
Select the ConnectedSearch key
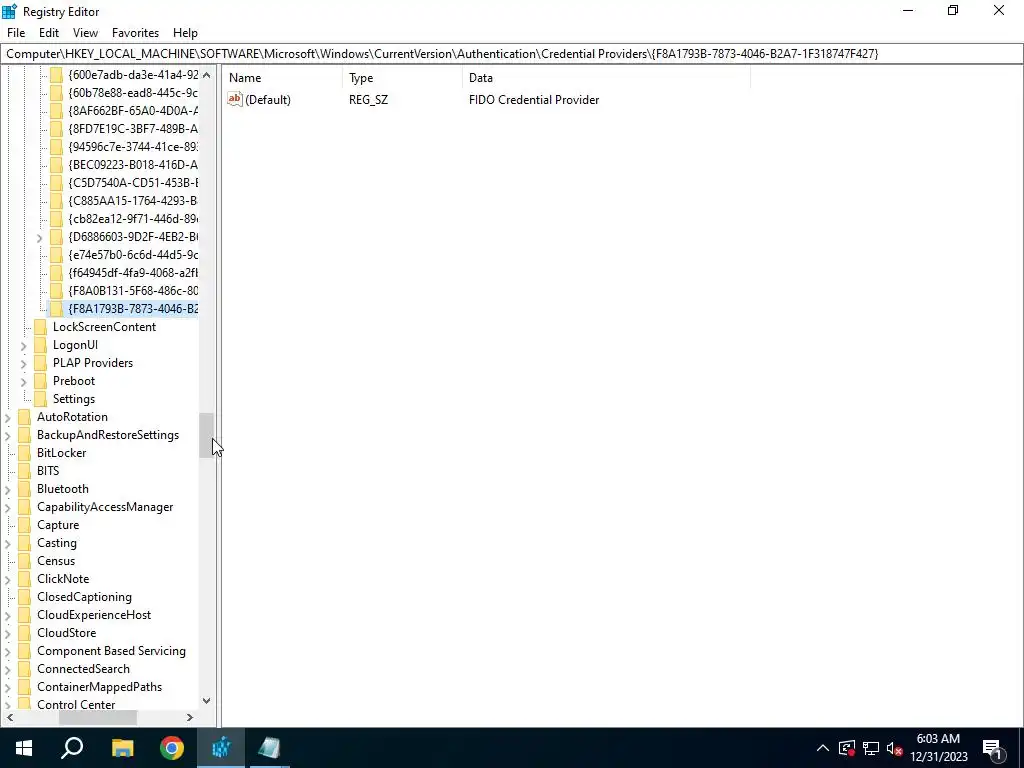tap(83, 669)
